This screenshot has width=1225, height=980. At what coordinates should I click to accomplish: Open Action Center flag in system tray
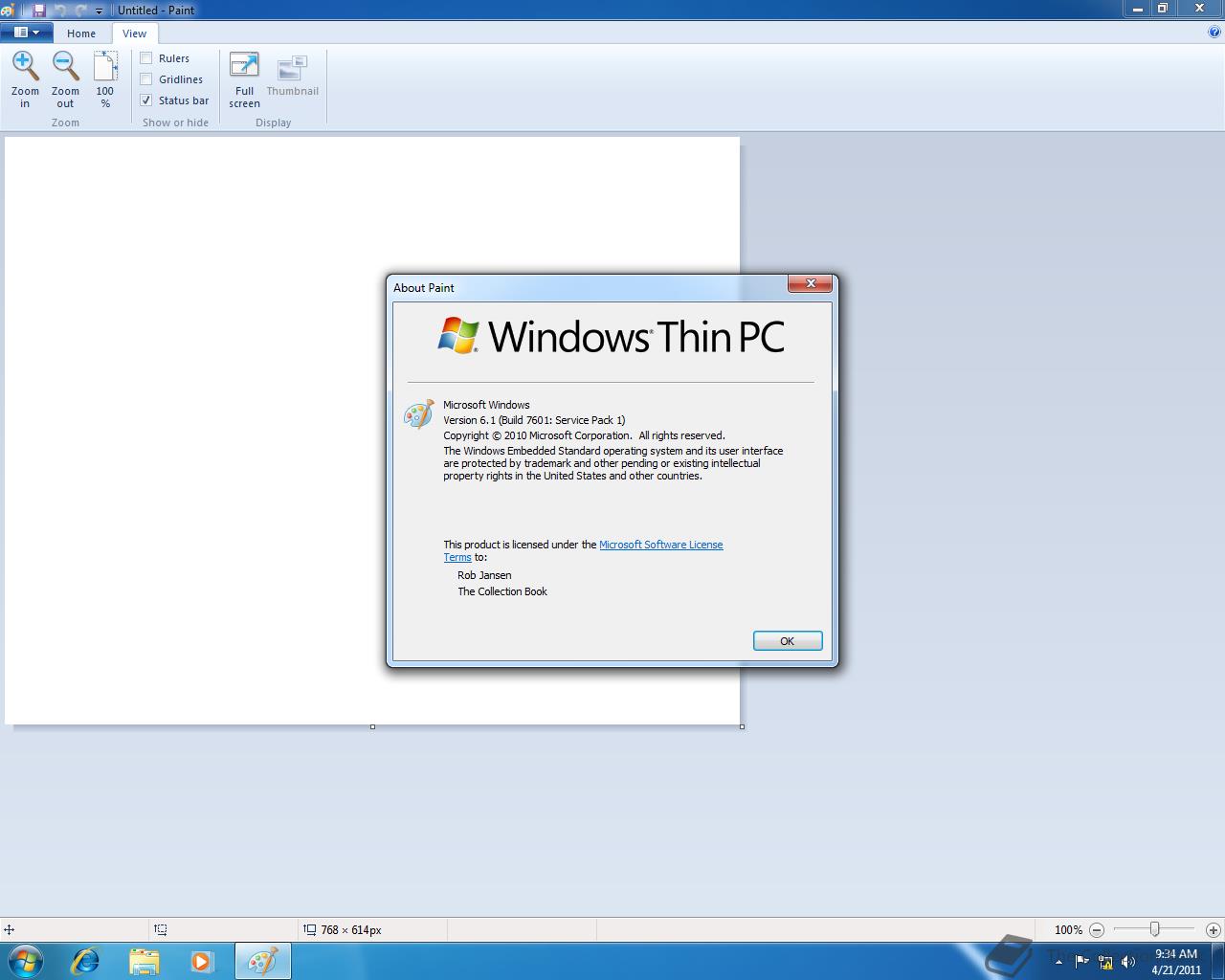[x=1082, y=962]
